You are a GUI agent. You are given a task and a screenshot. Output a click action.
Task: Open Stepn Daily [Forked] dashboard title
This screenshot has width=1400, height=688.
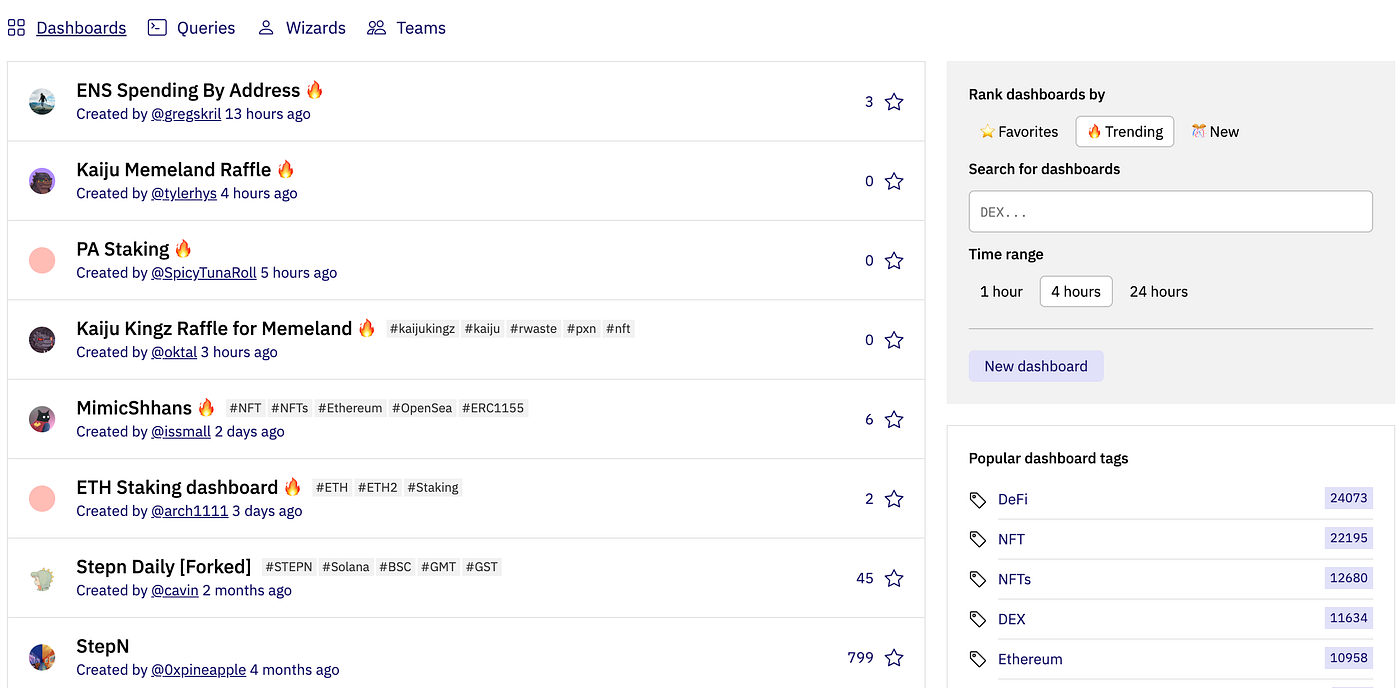[x=164, y=566]
